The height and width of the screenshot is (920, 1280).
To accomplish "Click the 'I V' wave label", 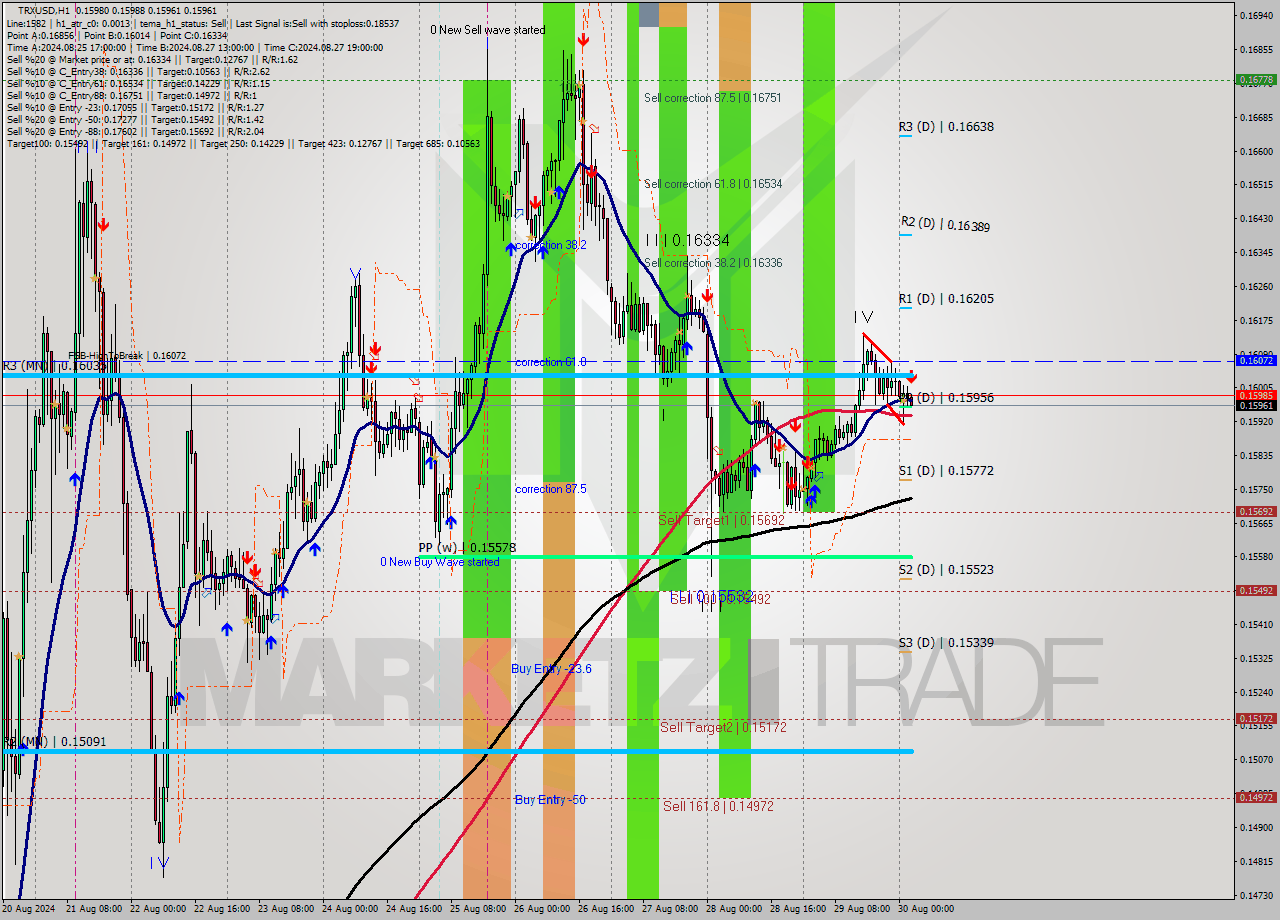I will [863, 318].
